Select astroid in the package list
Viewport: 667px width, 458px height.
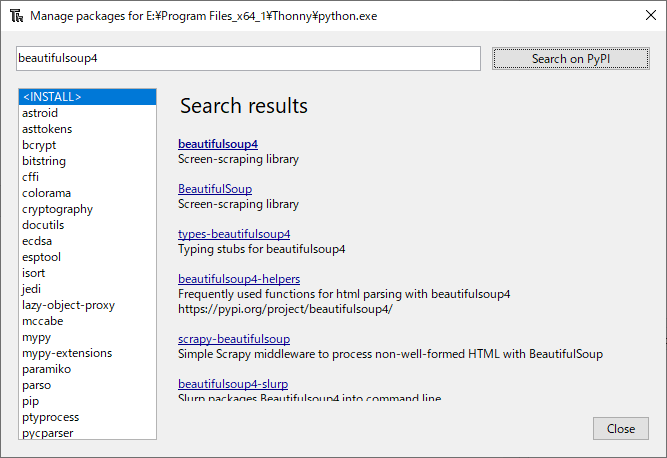tap(88, 113)
